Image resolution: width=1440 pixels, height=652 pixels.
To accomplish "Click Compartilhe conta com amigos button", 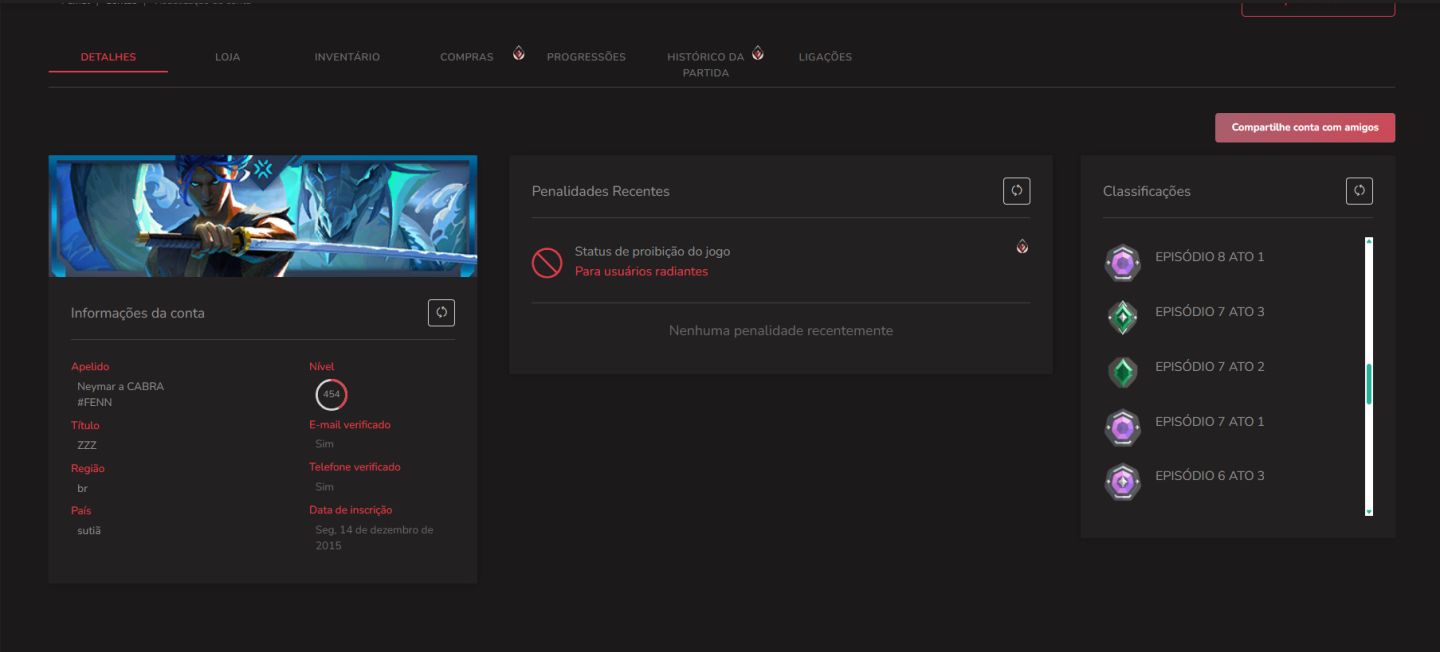I will click(1305, 128).
